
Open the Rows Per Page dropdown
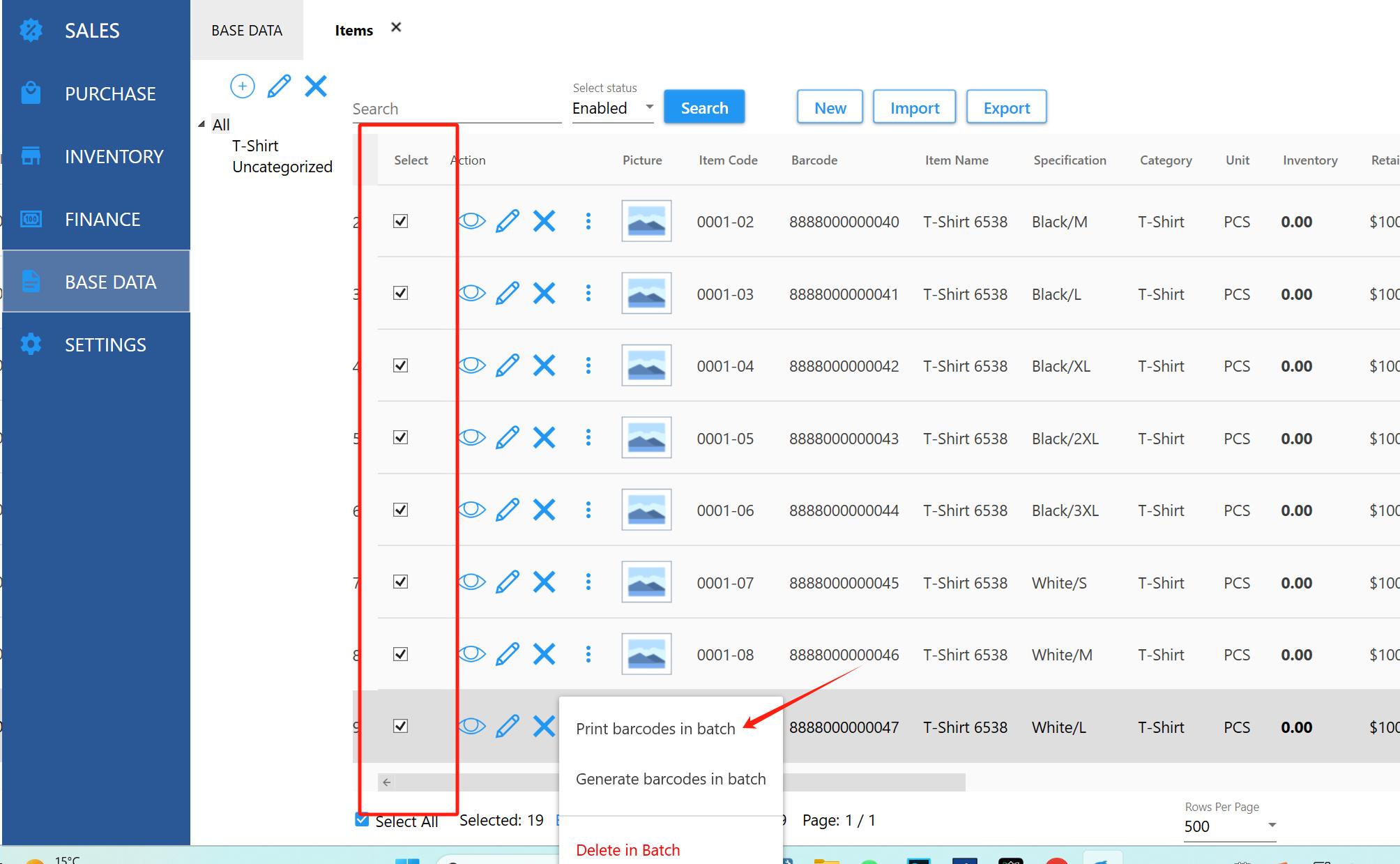1230,826
